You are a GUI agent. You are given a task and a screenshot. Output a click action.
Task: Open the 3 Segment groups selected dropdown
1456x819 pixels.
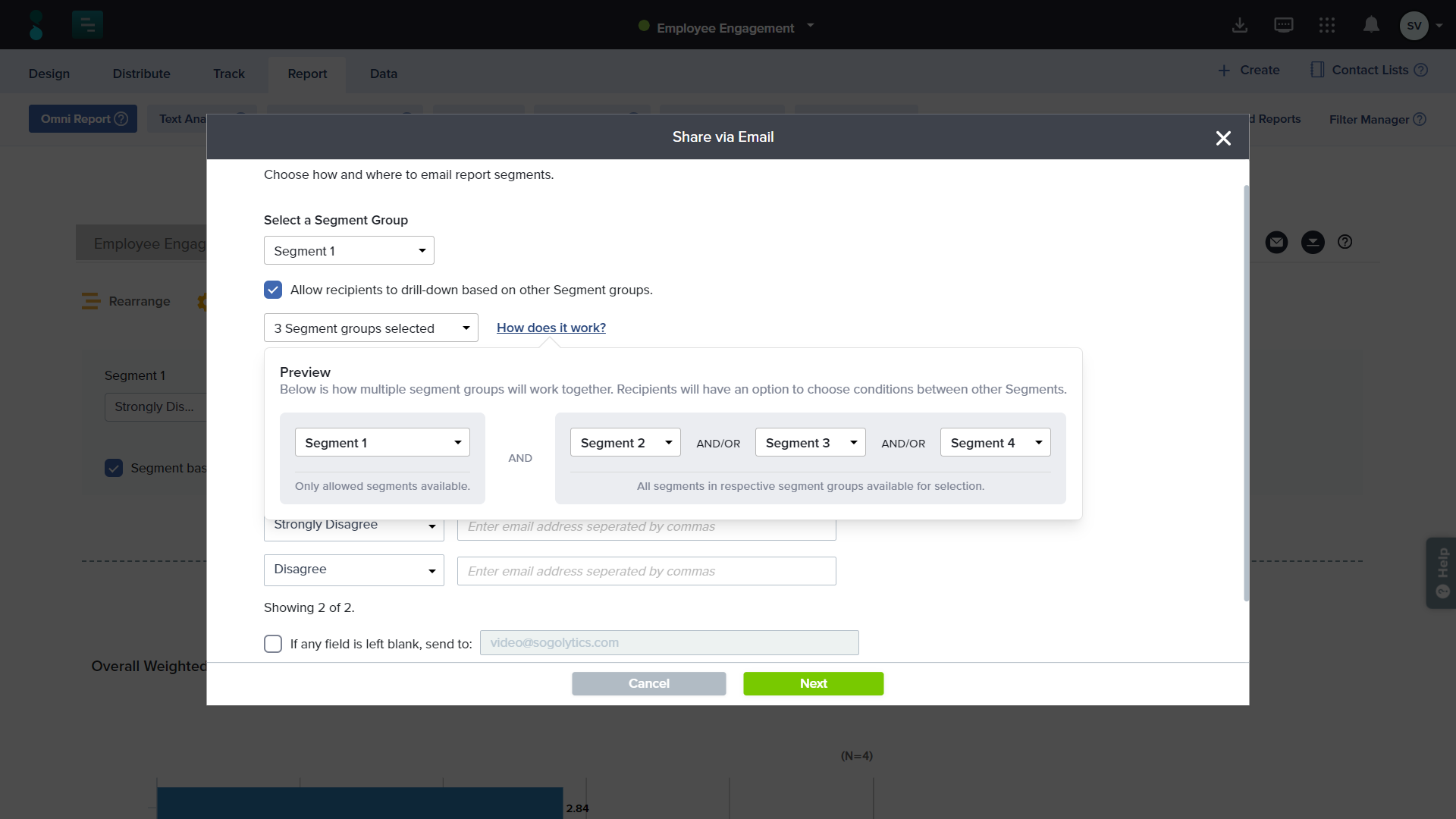(371, 328)
